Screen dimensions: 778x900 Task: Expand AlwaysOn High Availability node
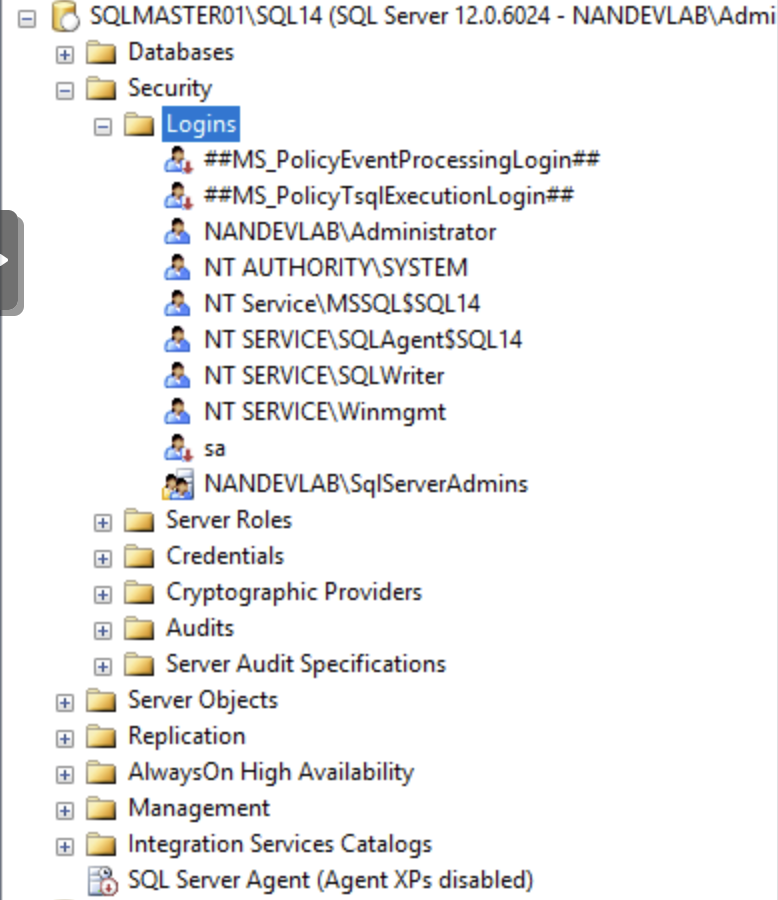[65, 774]
